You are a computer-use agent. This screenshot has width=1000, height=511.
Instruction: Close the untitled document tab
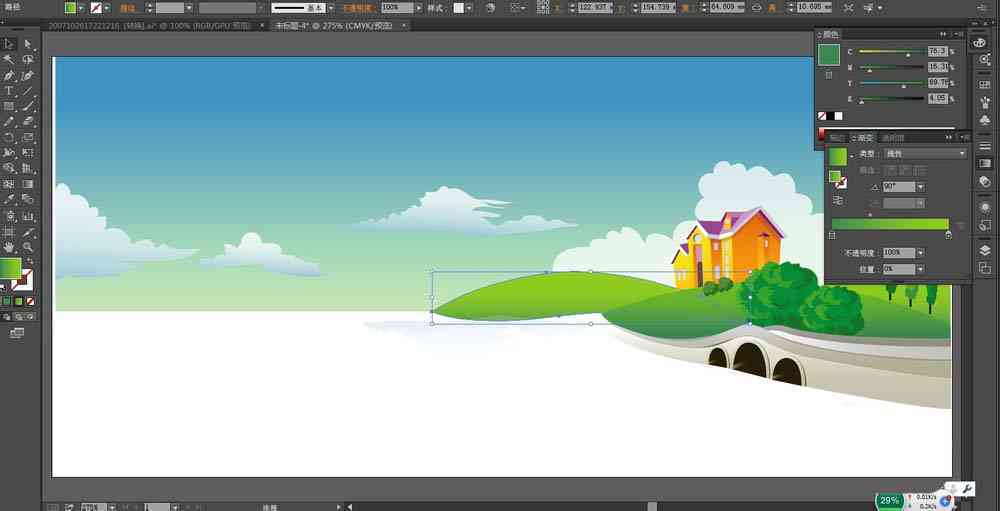403,26
